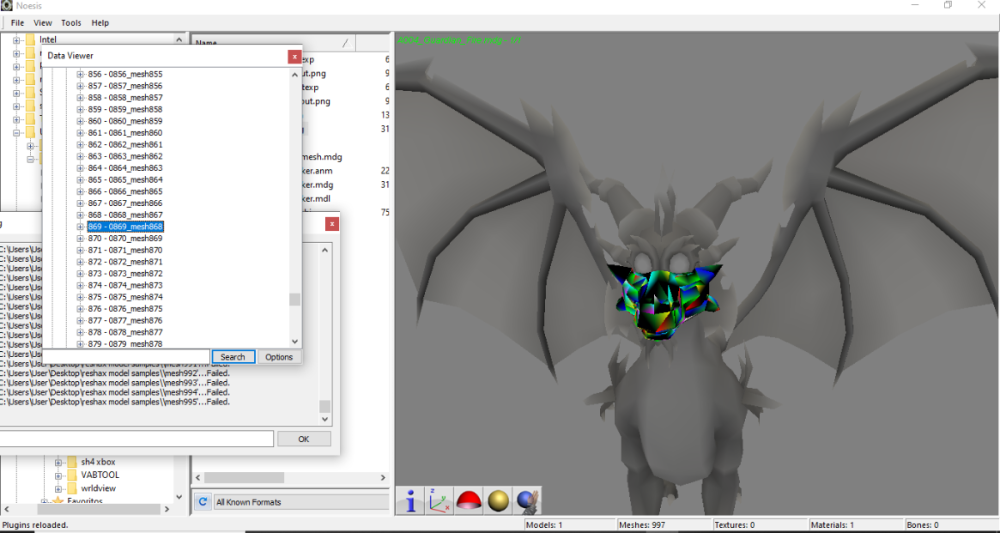Click the Data Viewer search text field
Viewport: 1000px width, 533px height.
click(x=126, y=357)
